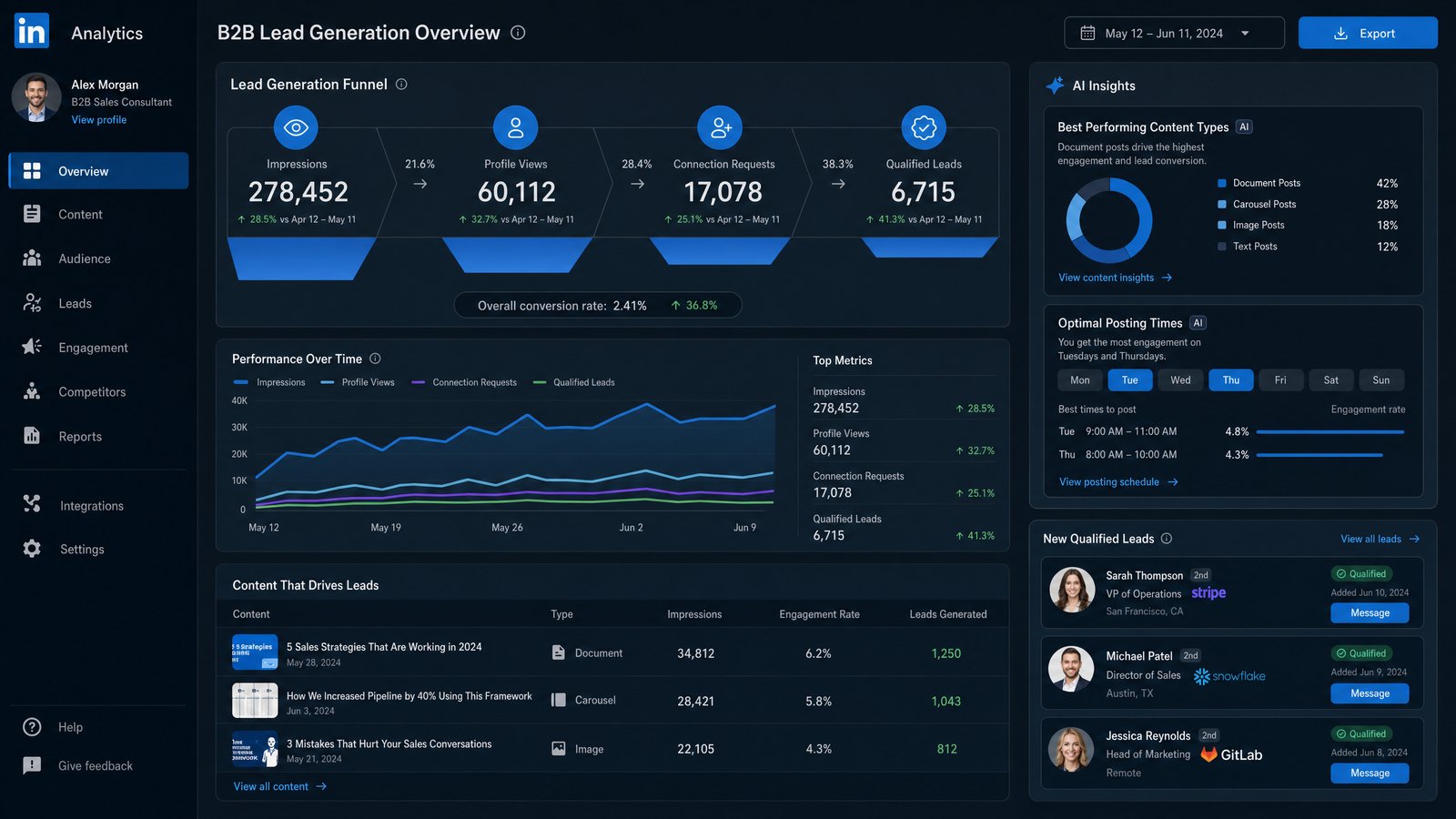Click the Export button

tap(1368, 33)
